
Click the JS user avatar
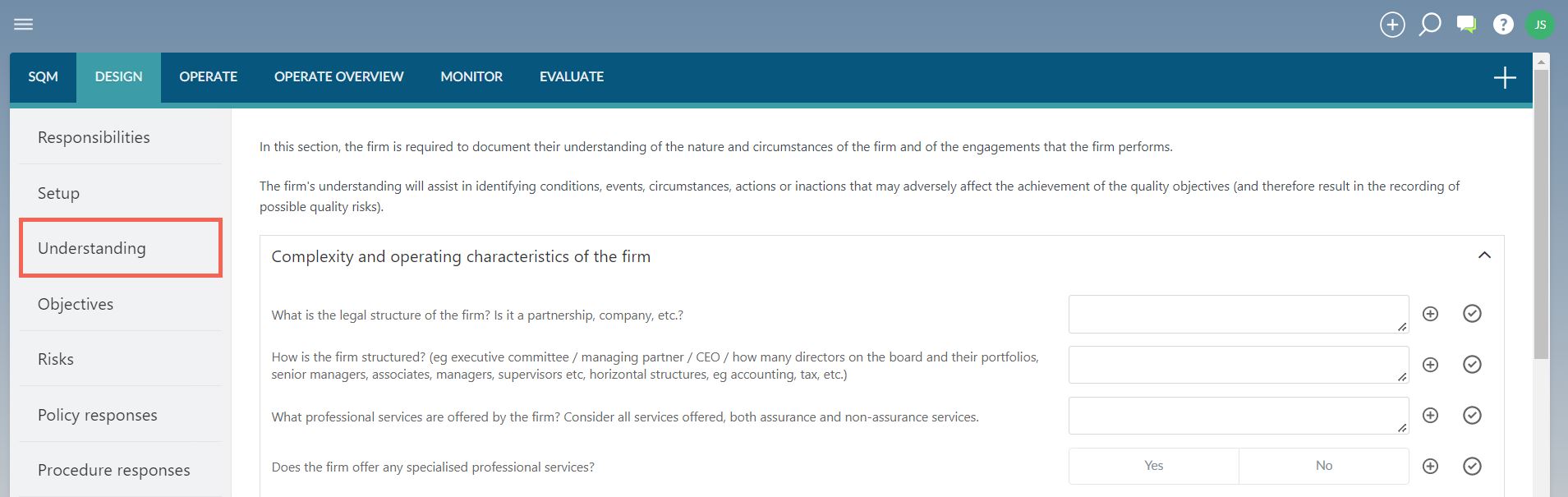(1540, 25)
